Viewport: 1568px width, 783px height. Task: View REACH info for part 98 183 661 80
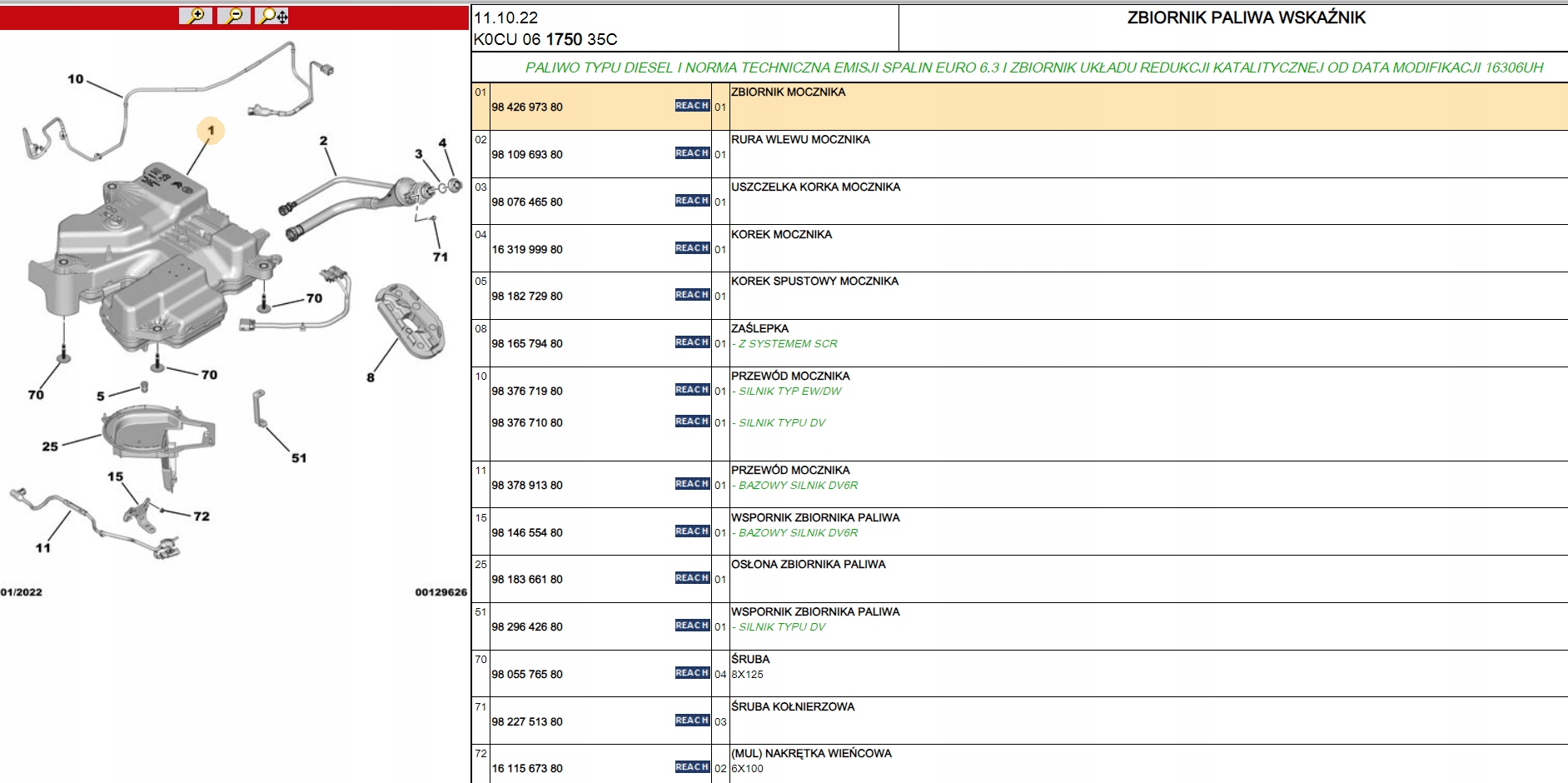pos(692,578)
